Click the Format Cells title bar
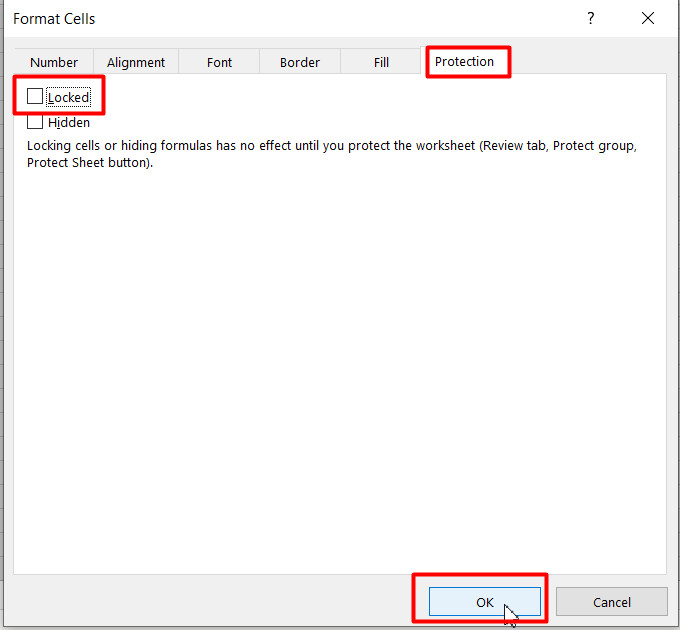Image resolution: width=680 pixels, height=630 pixels. pyautogui.click(x=295, y=19)
